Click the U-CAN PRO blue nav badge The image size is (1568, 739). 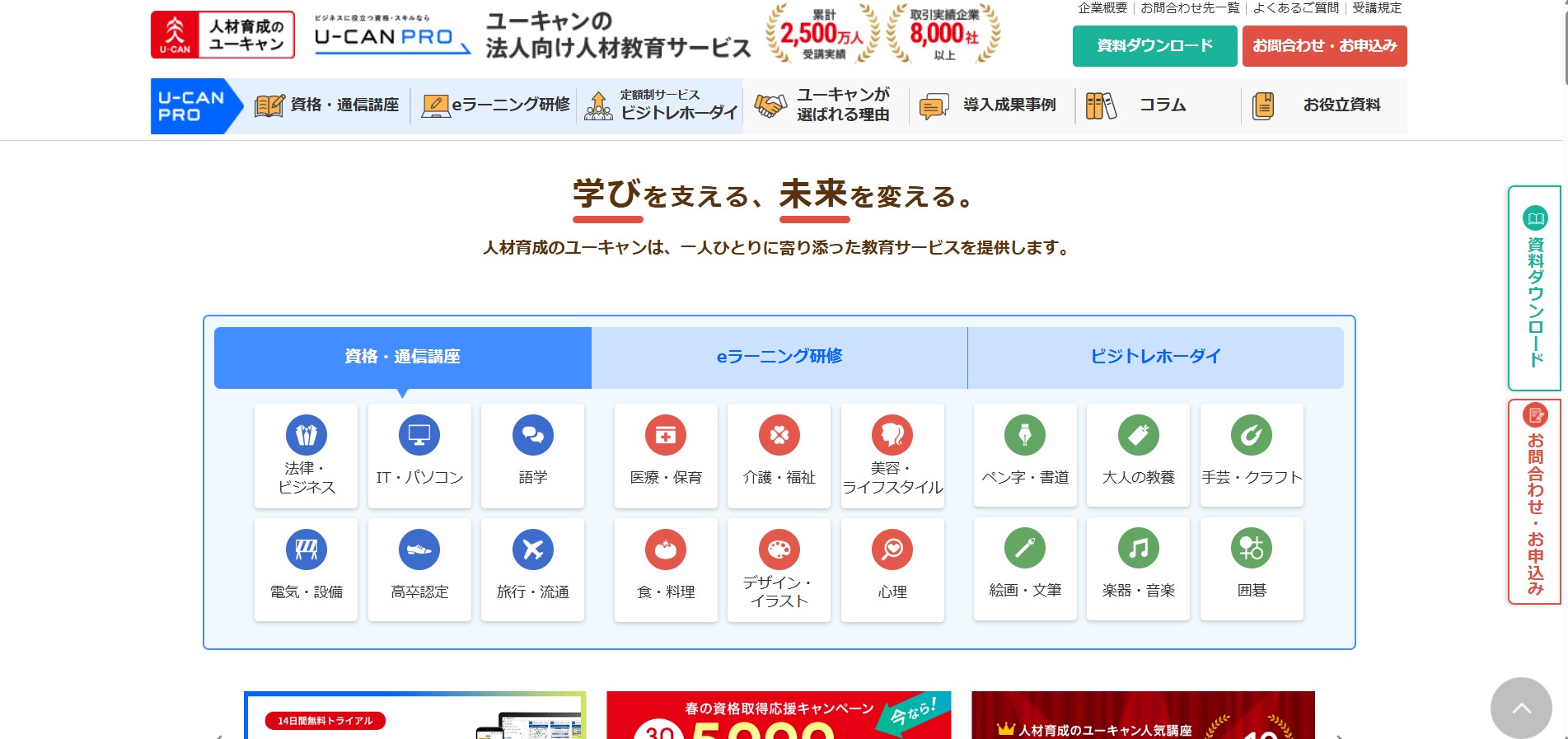196,105
